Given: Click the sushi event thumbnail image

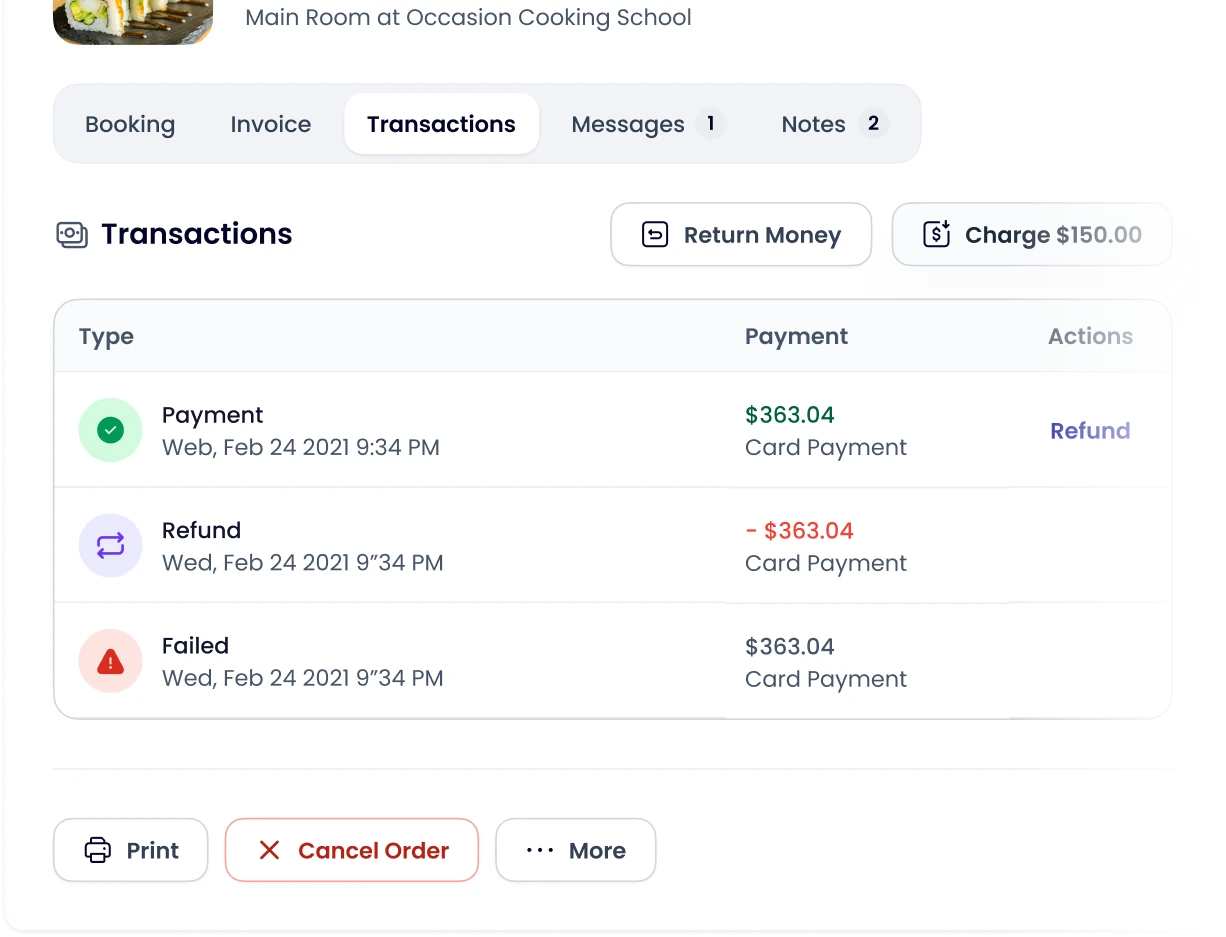Looking at the screenshot, I should [133, 22].
